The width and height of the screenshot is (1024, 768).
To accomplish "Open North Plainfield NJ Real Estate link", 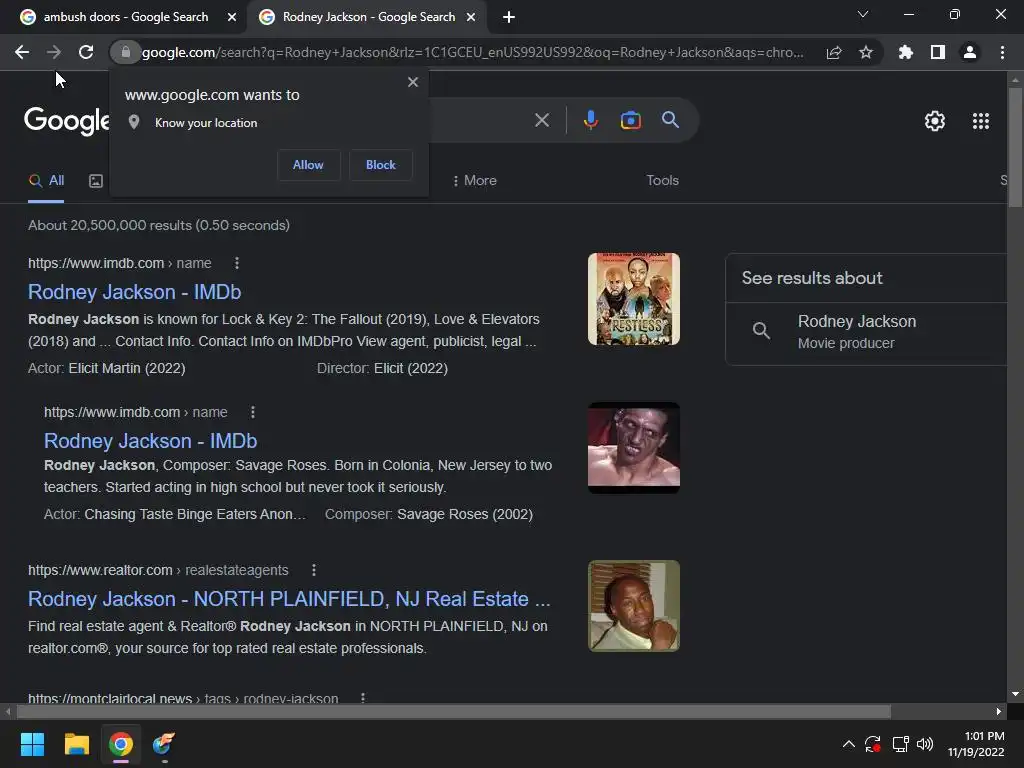I will [289, 599].
